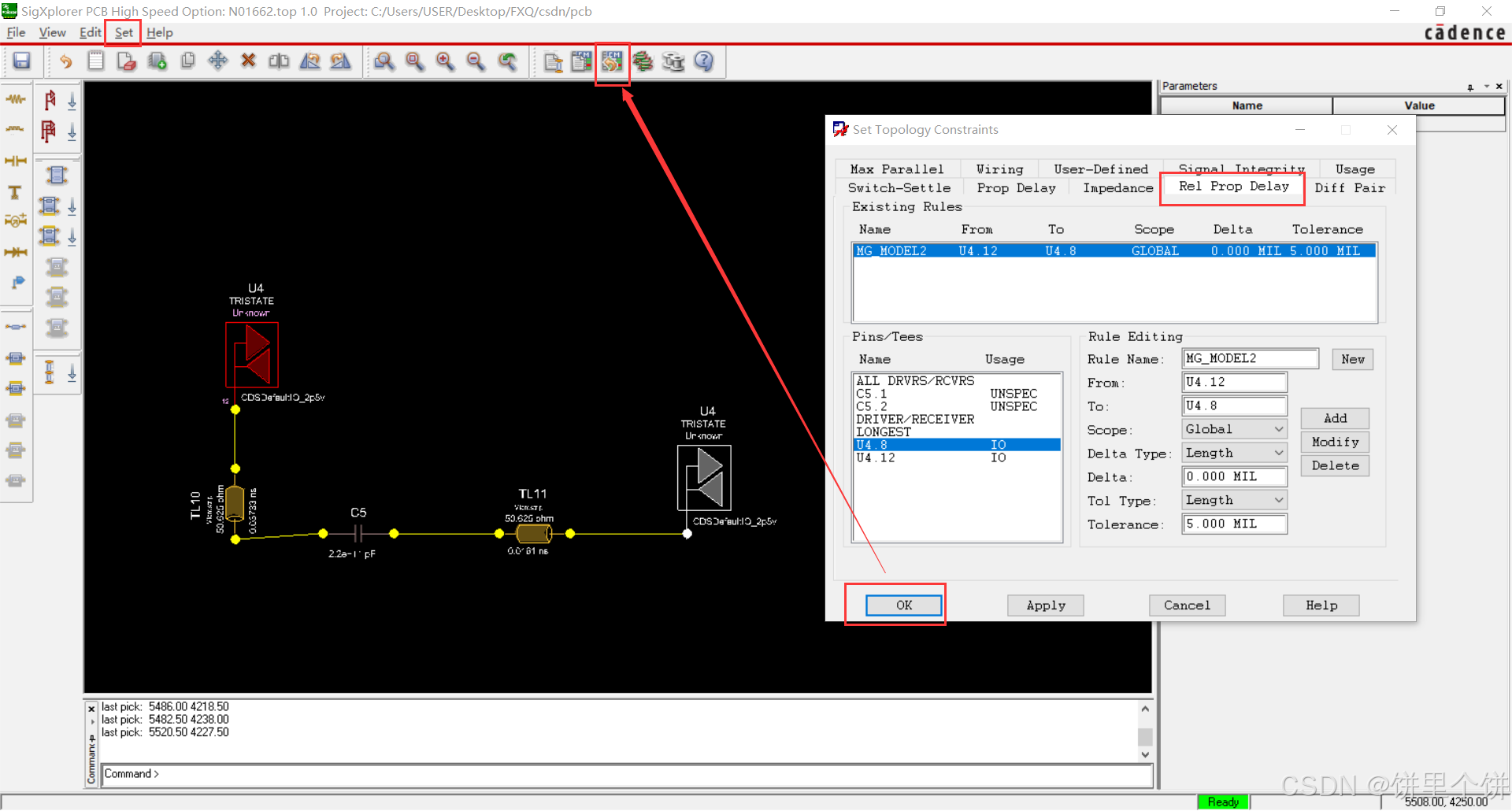Expand dropdown arrow beside first red driver icon
1512x811 pixels.
tap(72, 101)
